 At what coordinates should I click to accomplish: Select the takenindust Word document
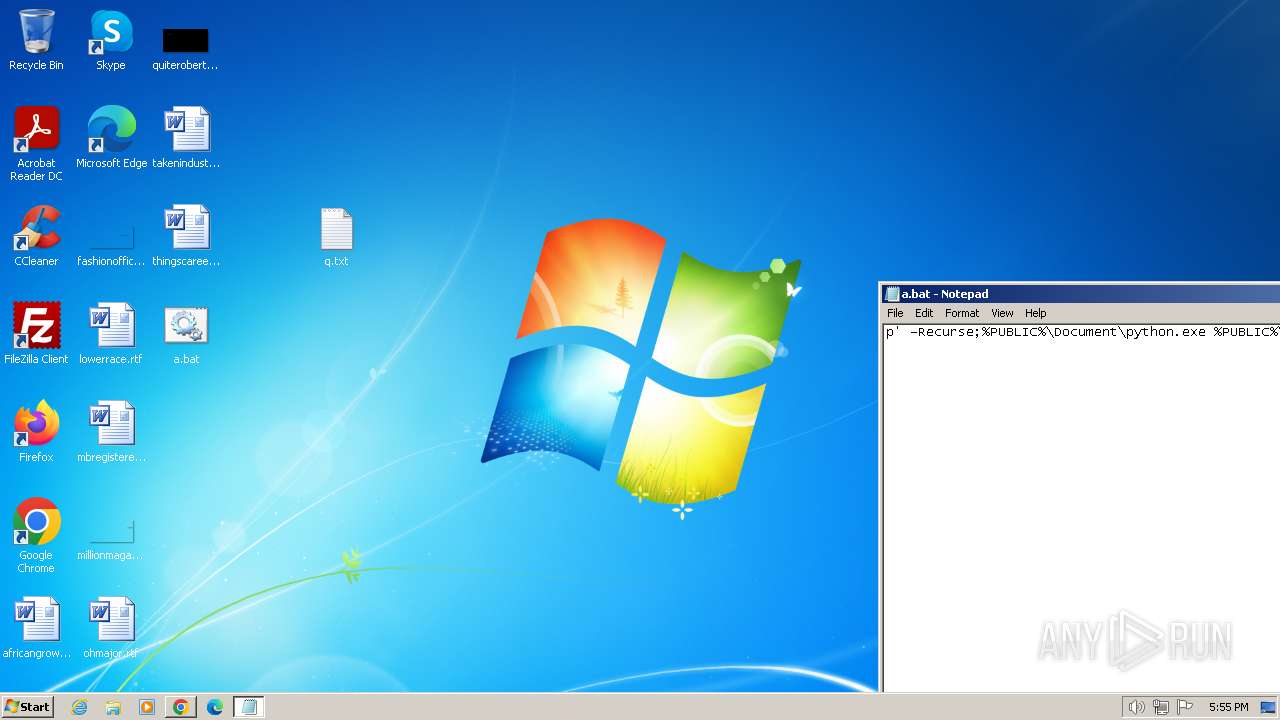tap(186, 137)
